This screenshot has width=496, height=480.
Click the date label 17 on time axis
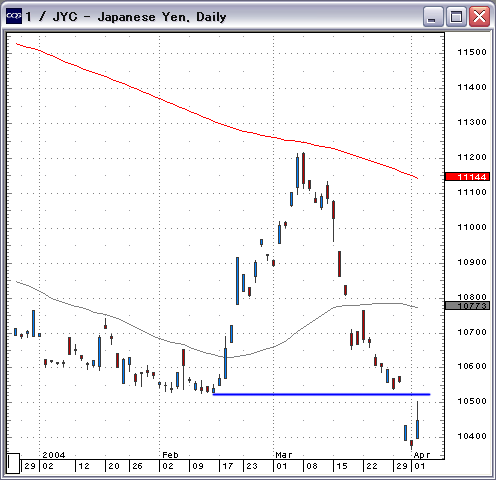[228, 466]
